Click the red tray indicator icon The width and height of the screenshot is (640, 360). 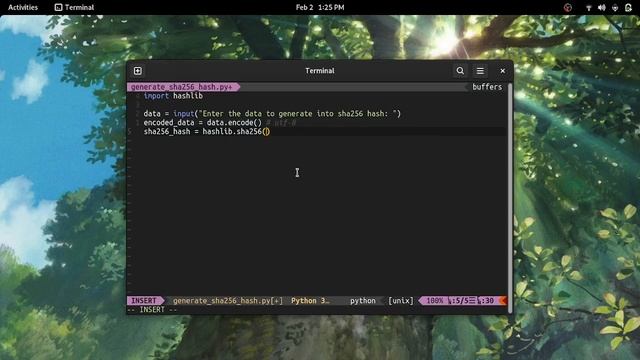click(x=568, y=7)
